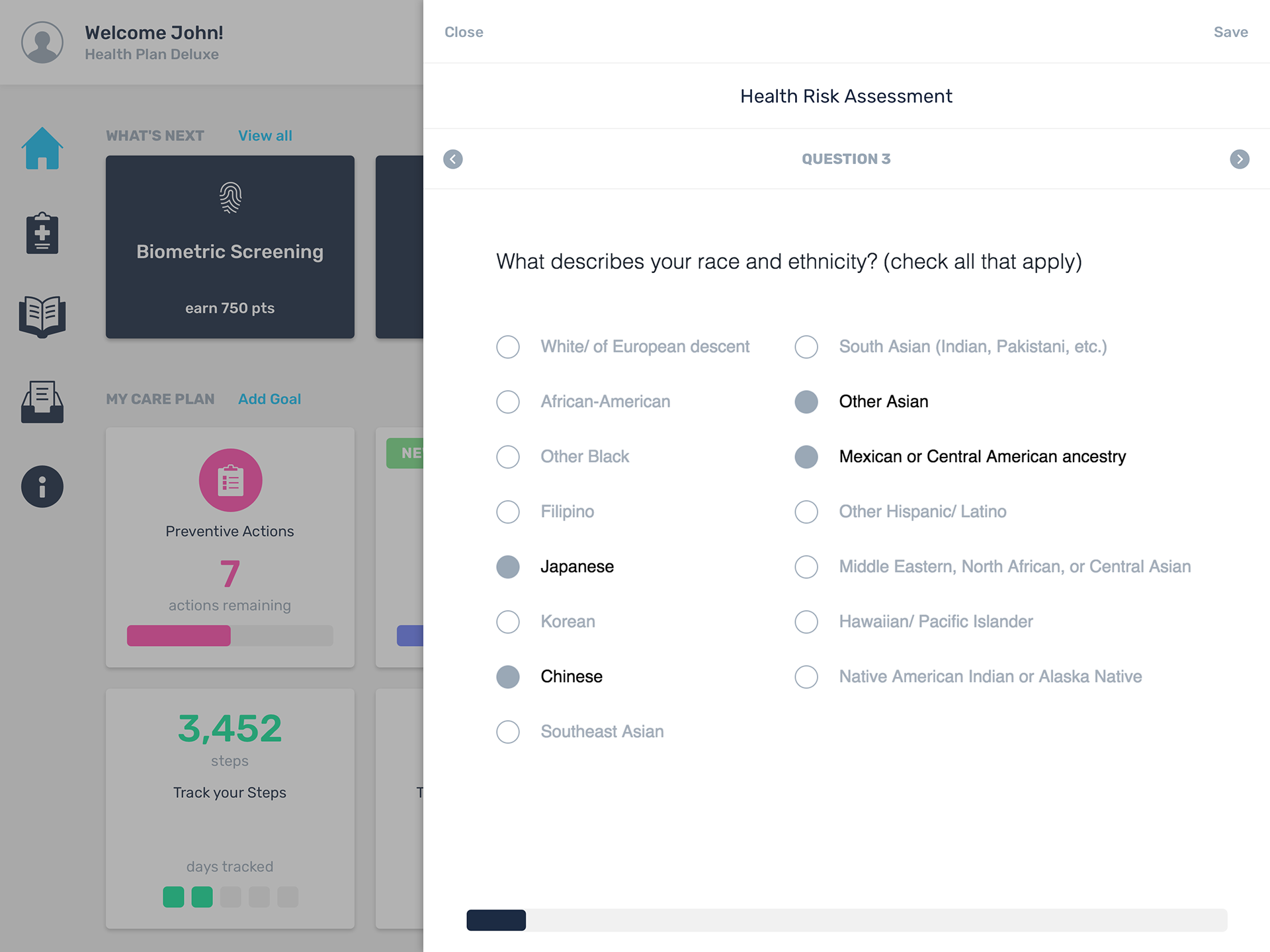Click the pink Preventive Actions clipboard icon
Viewport: 1270px width, 952px height.
[x=230, y=480]
